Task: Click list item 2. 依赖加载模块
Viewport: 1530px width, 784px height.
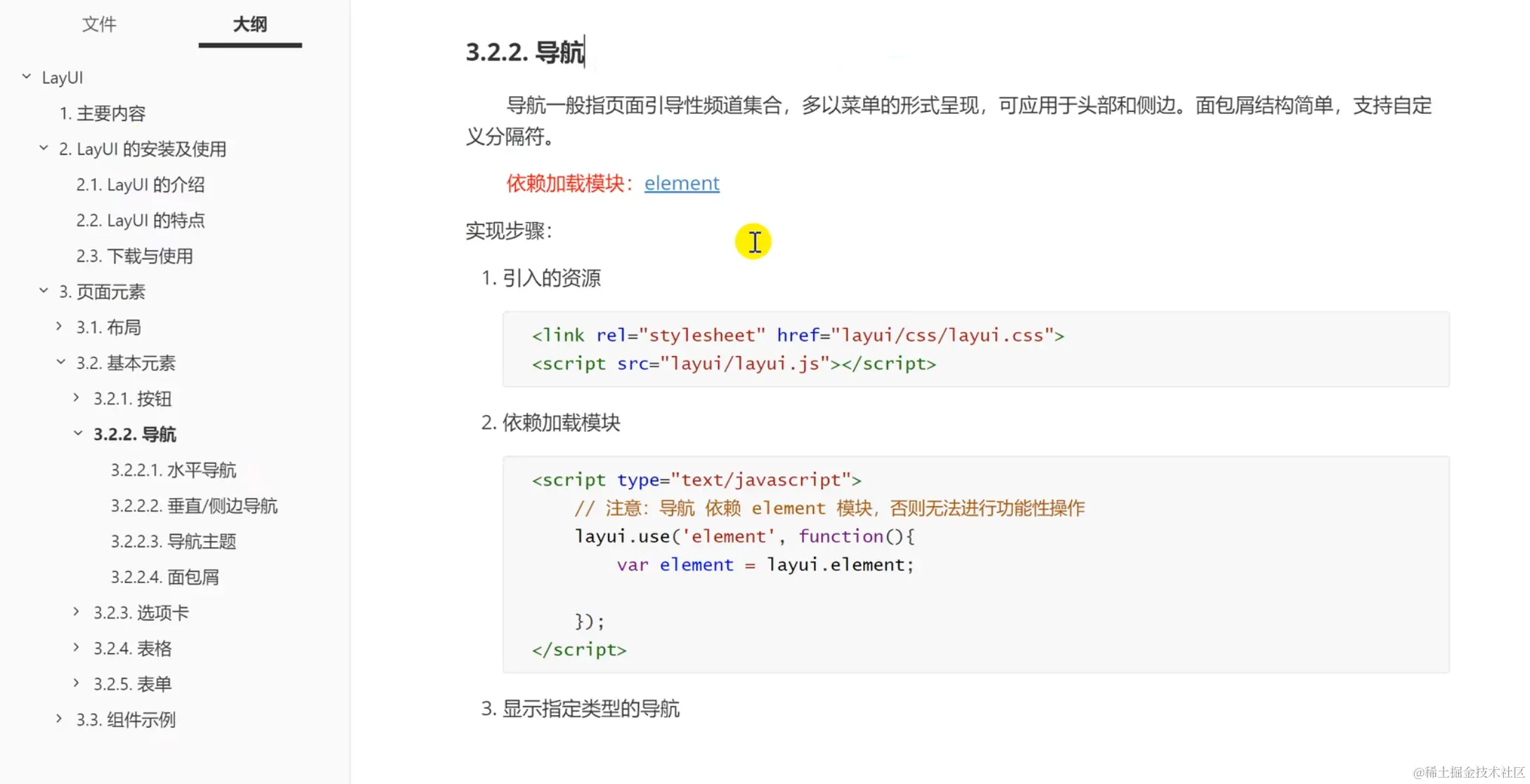Action: pyautogui.click(x=550, y=423)
